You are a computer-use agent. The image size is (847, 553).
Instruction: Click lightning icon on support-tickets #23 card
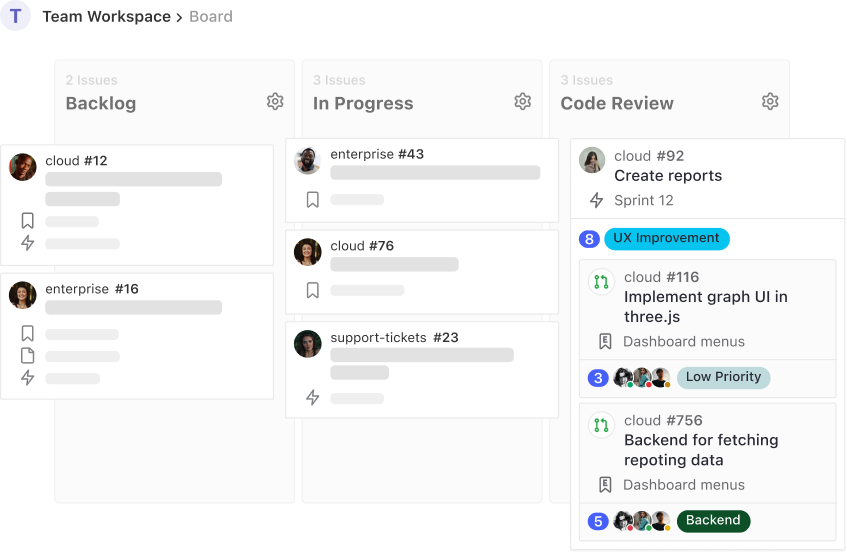(x=312, y=398)
